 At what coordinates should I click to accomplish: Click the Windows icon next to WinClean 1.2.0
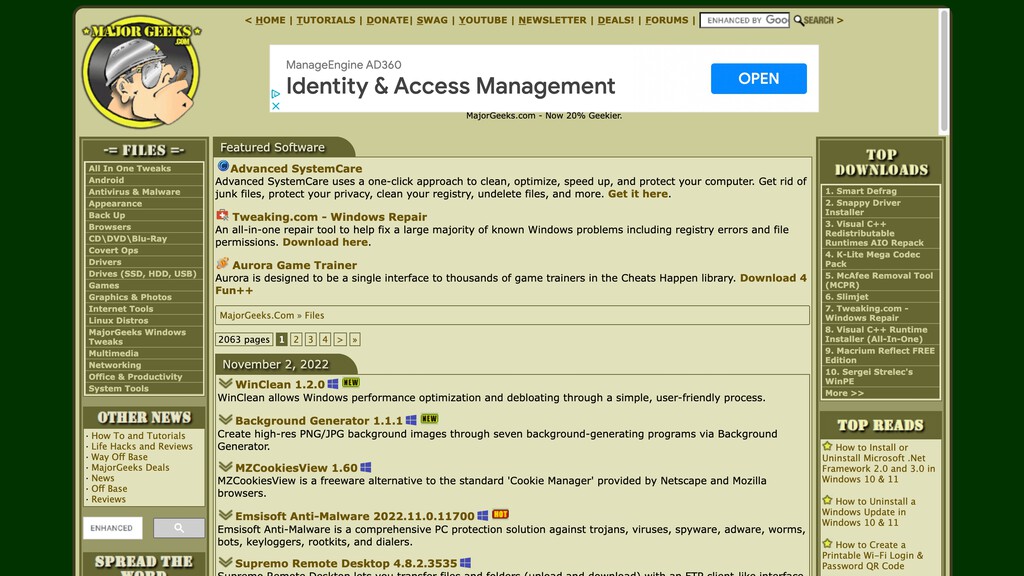[333, 384]
